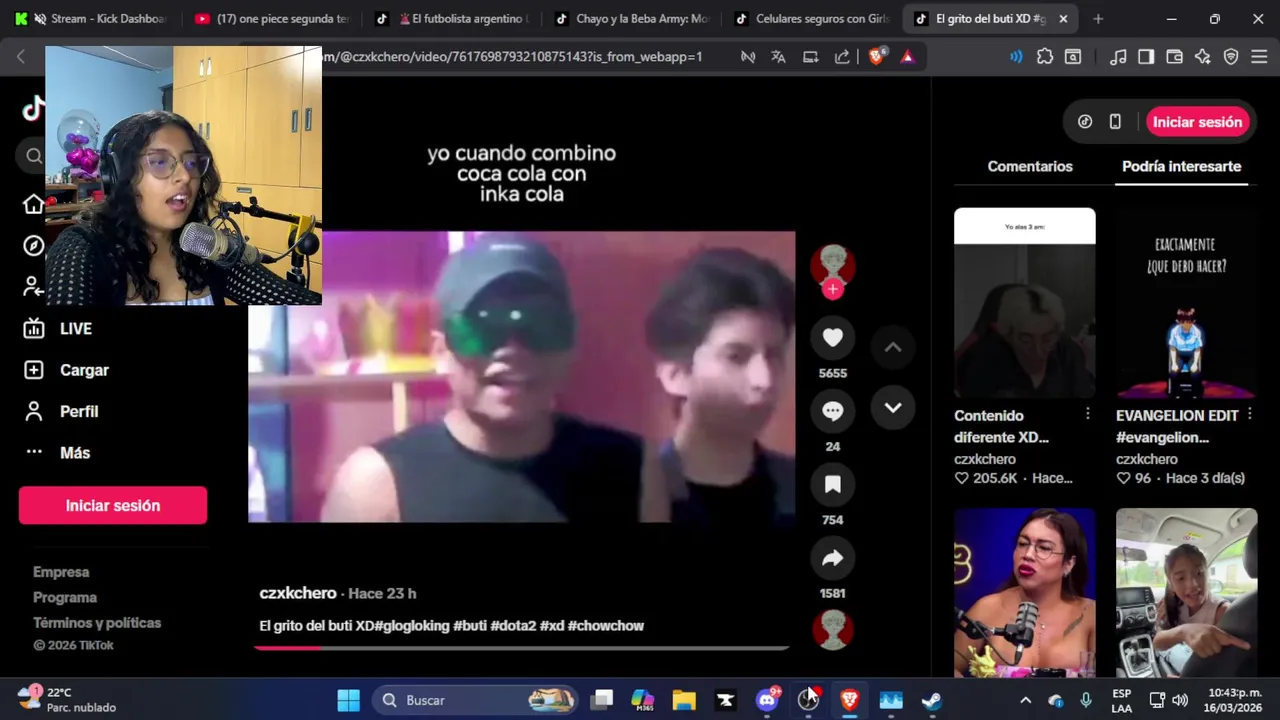Open Brave Leo AI sparkle icon

(x=1203, y=57)
